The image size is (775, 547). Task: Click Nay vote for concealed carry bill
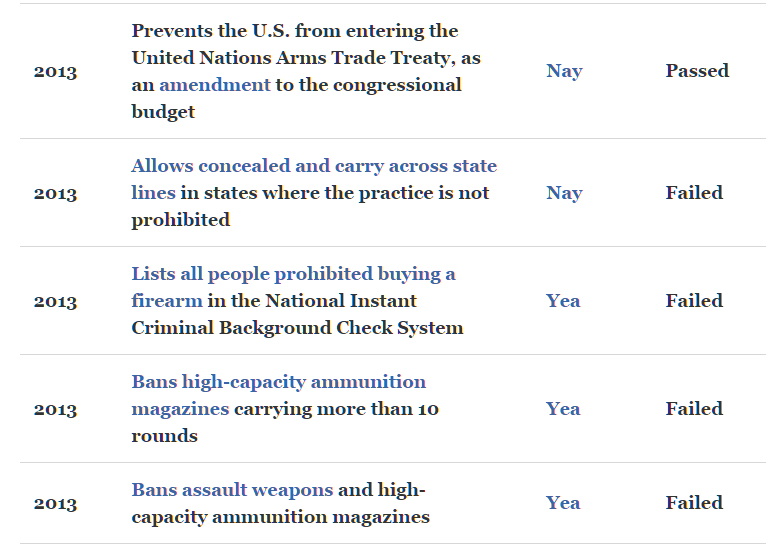click(x=564, y=193)
